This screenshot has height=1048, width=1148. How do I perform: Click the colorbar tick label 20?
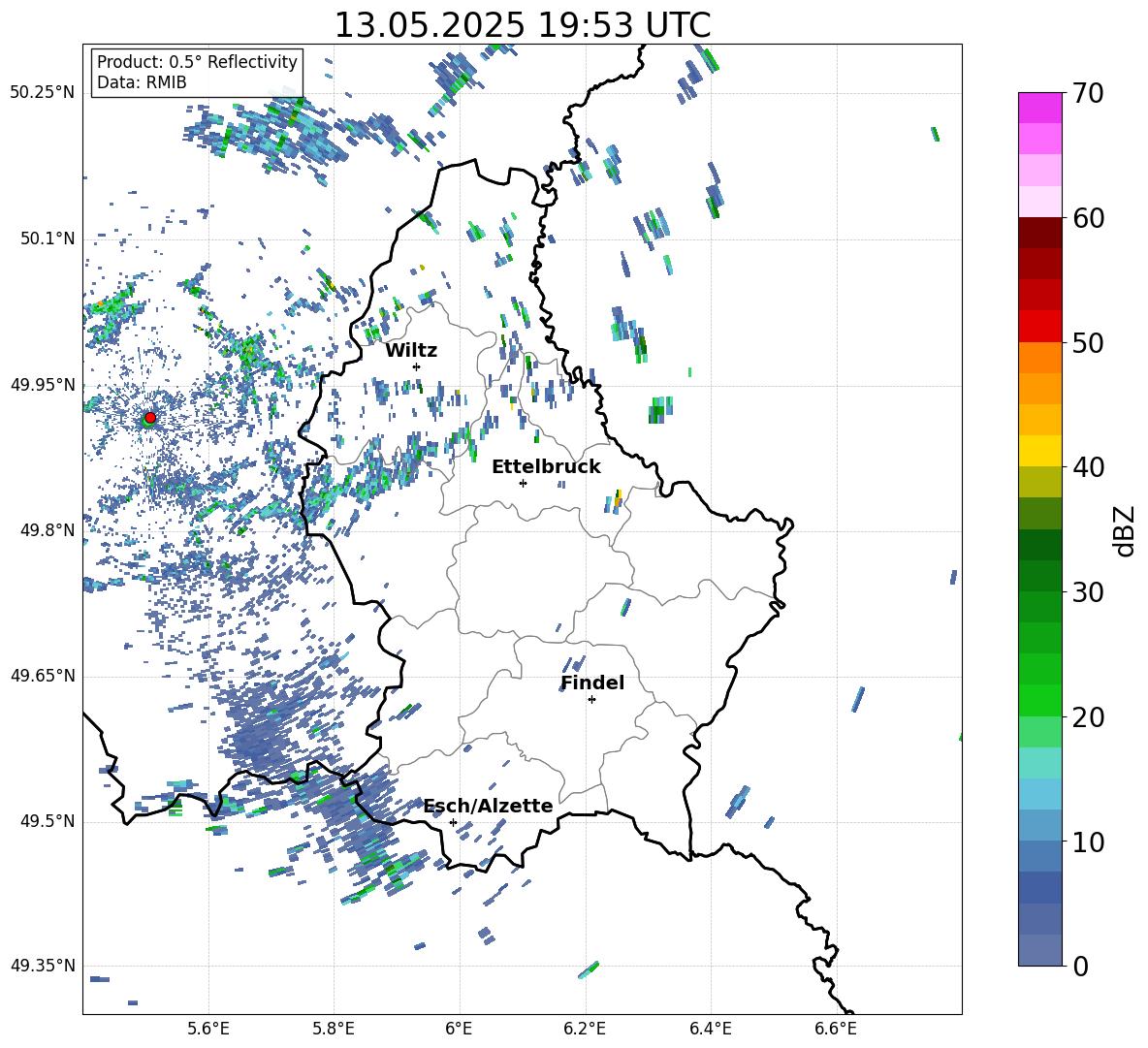pos(1088,716)
